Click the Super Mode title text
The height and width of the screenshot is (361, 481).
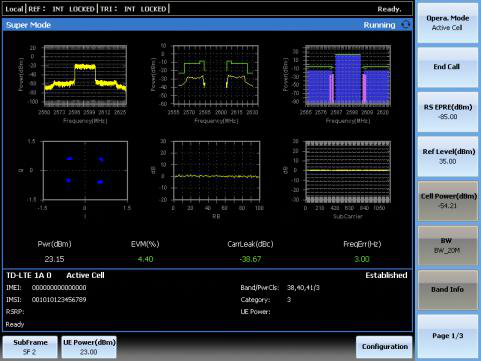pos(28,25)
